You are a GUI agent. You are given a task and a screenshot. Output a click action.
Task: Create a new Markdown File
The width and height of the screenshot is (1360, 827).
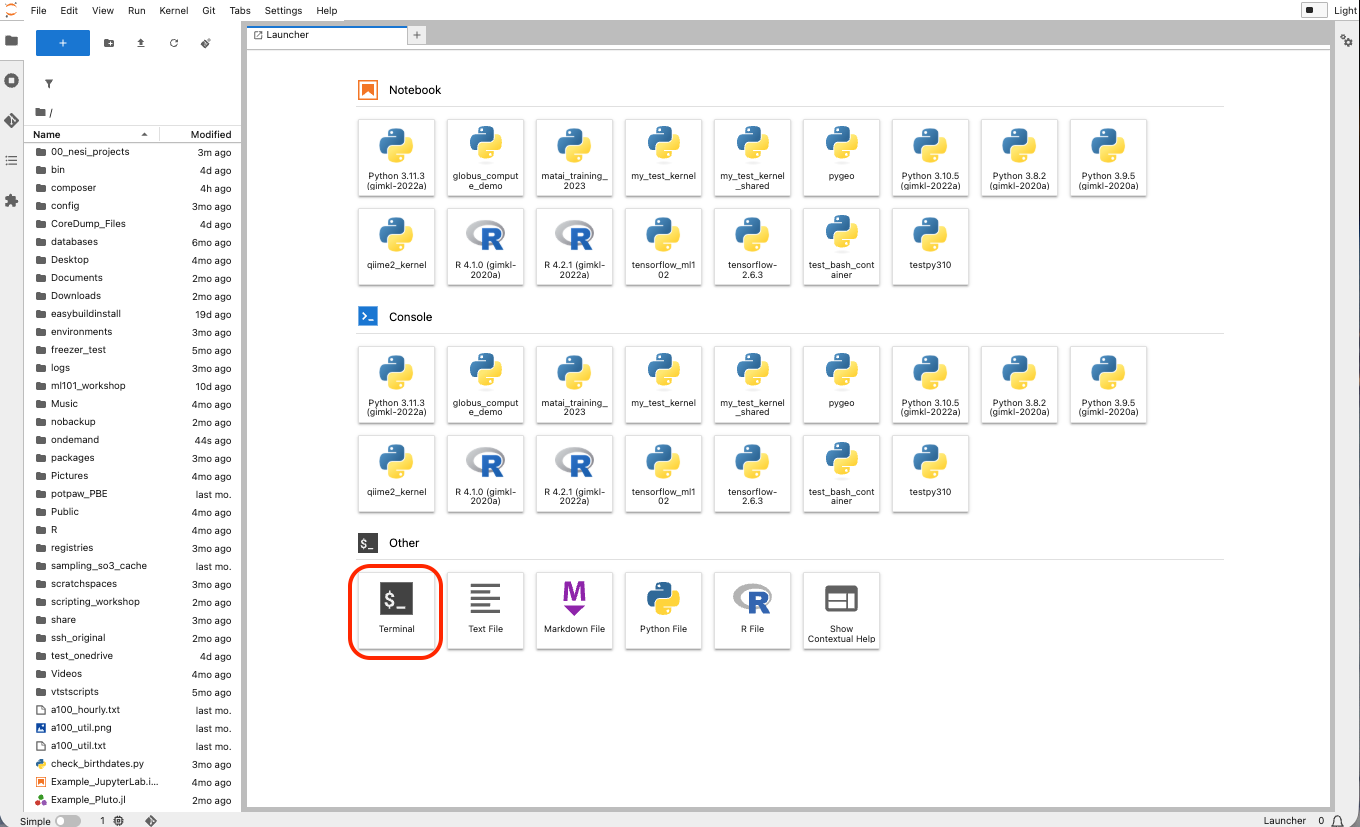[x=575, y=611]
